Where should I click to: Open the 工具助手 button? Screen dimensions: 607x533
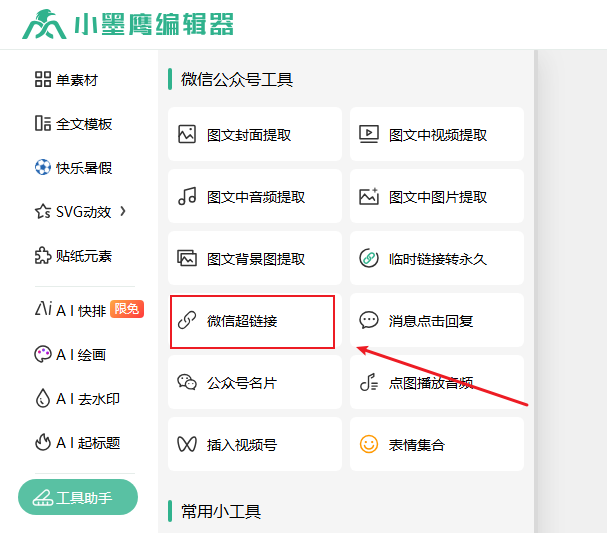tap(78, 497)
